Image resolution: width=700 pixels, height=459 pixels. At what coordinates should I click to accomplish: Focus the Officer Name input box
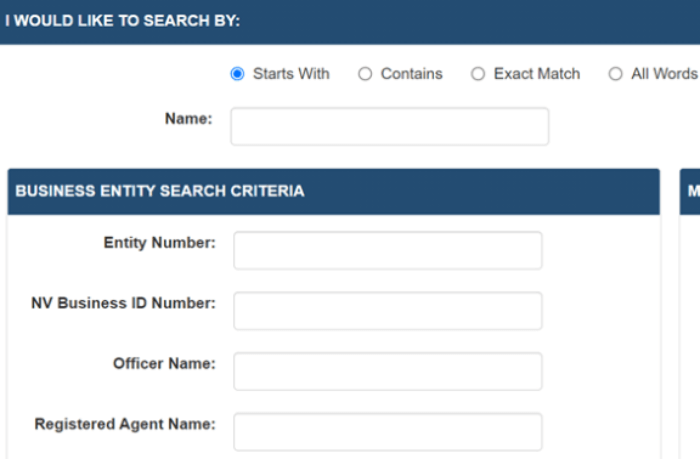pos(388,371)
